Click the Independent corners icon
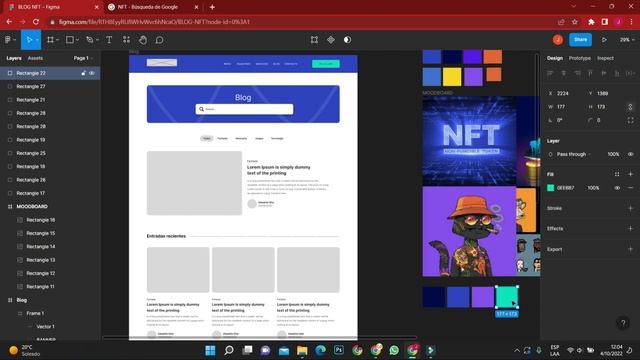The image size is (640, 360). (x=631, y=120)
